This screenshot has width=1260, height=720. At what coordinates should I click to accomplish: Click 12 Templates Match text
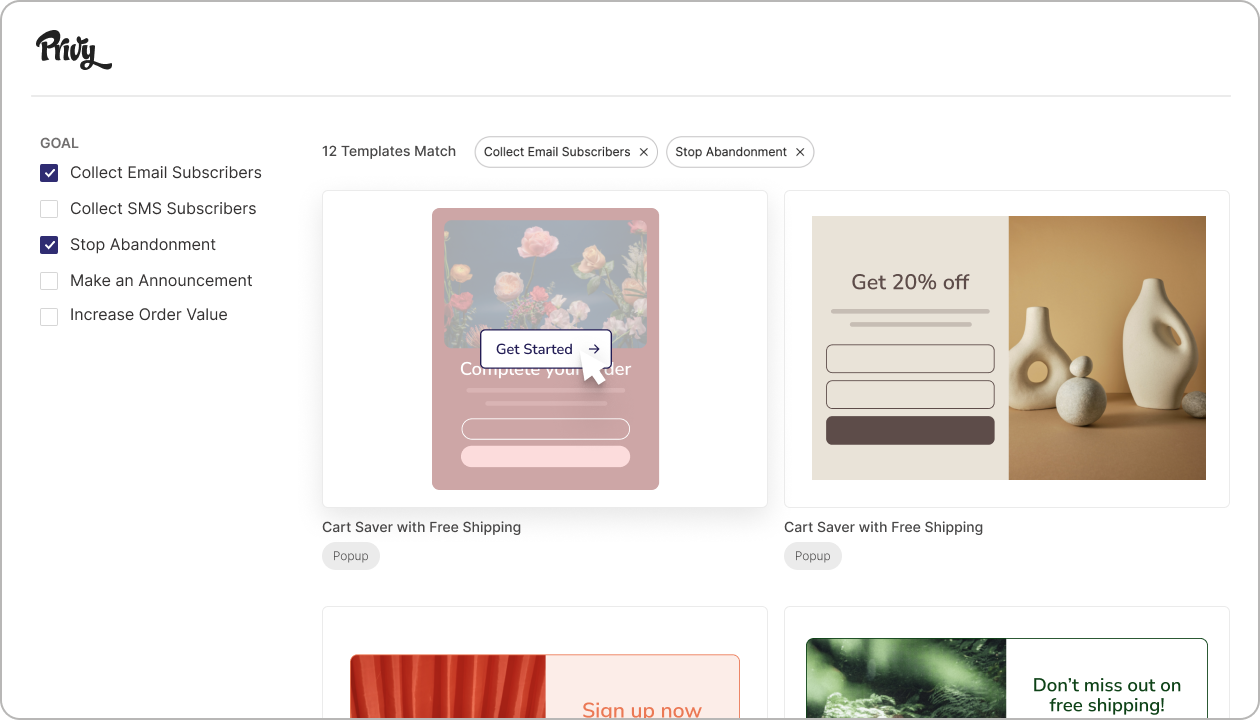point(389,151)
